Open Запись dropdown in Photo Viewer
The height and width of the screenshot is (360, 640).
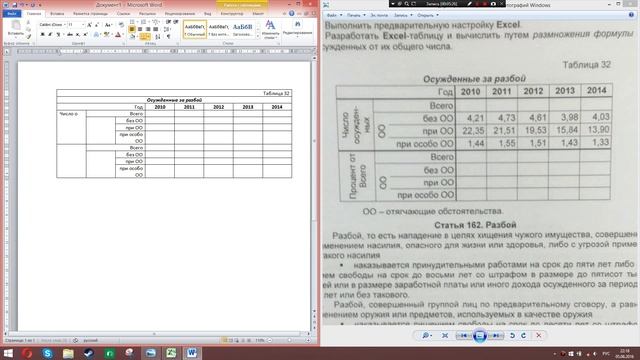pos(403,15)
